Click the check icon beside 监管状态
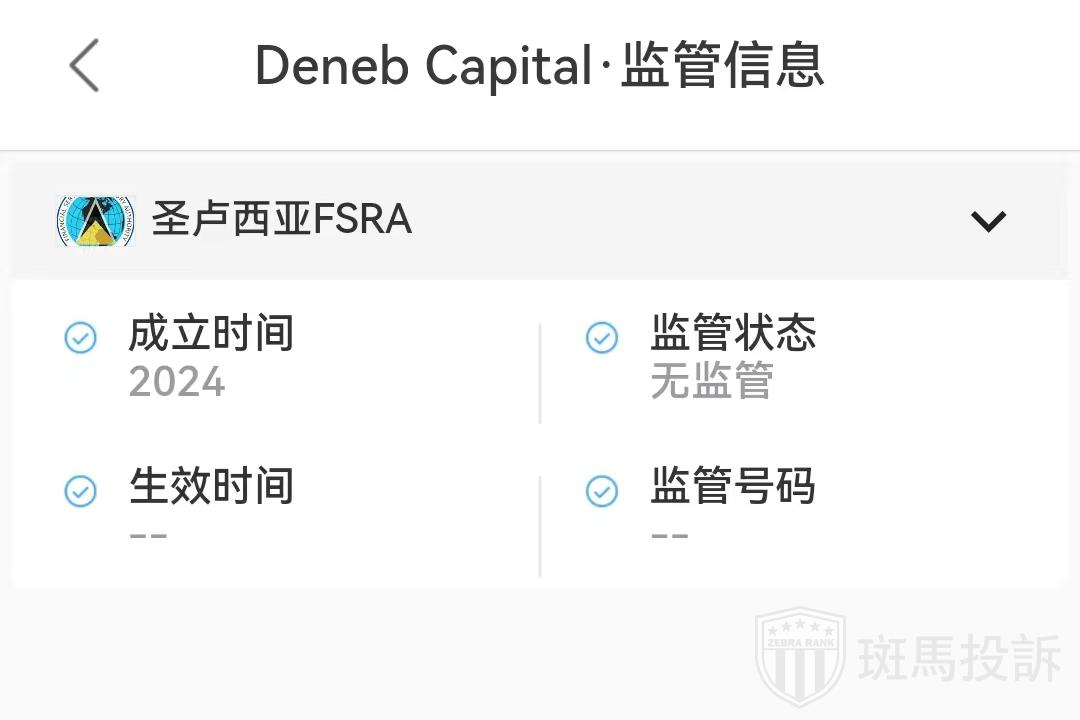Viewport: 1080px width, 720px height. coord(601,338)
